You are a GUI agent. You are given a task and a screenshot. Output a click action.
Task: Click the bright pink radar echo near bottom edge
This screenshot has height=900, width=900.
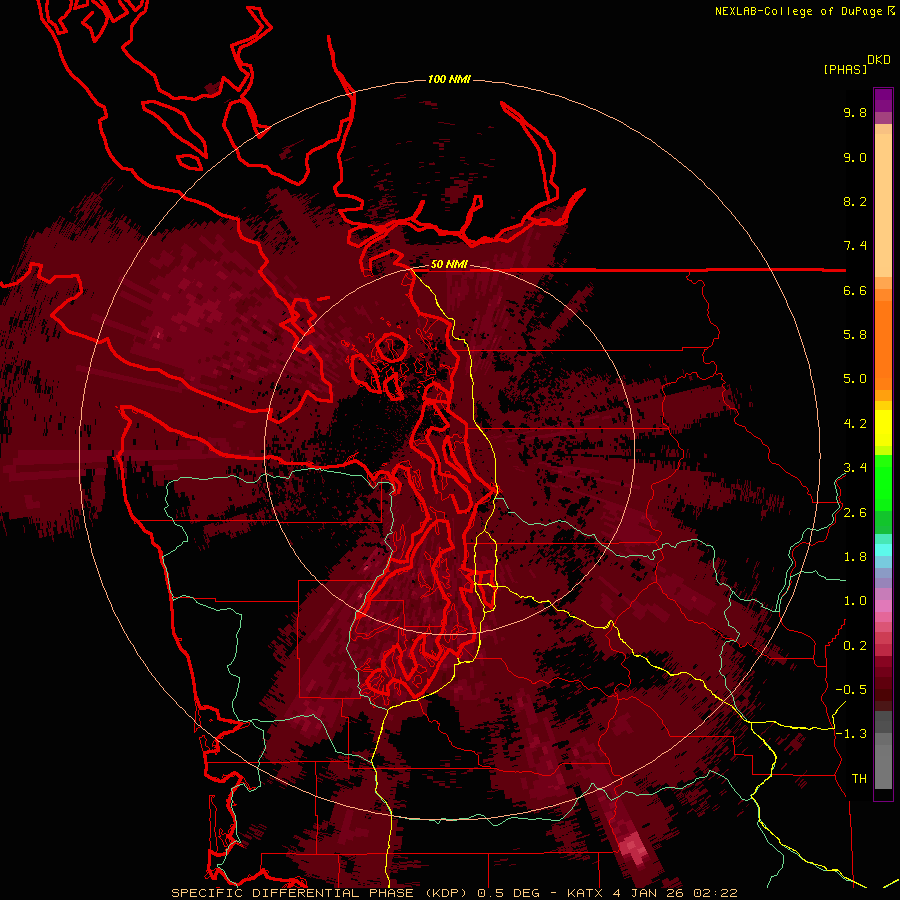click(x=632, y=847)
